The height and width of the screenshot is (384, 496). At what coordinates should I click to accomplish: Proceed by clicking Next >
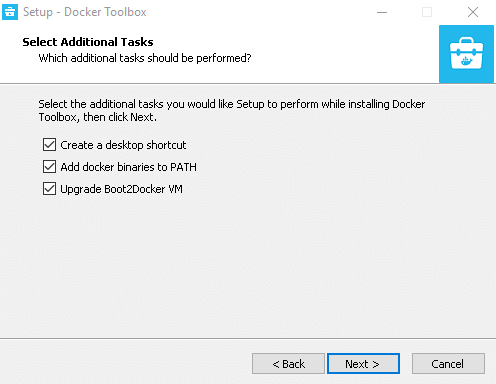tap(363, 364)
